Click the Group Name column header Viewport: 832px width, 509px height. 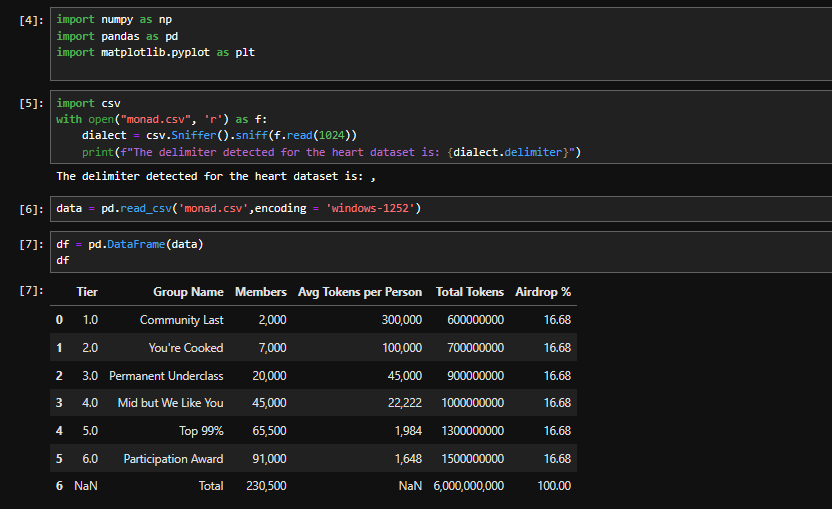[x=188, y=292]
